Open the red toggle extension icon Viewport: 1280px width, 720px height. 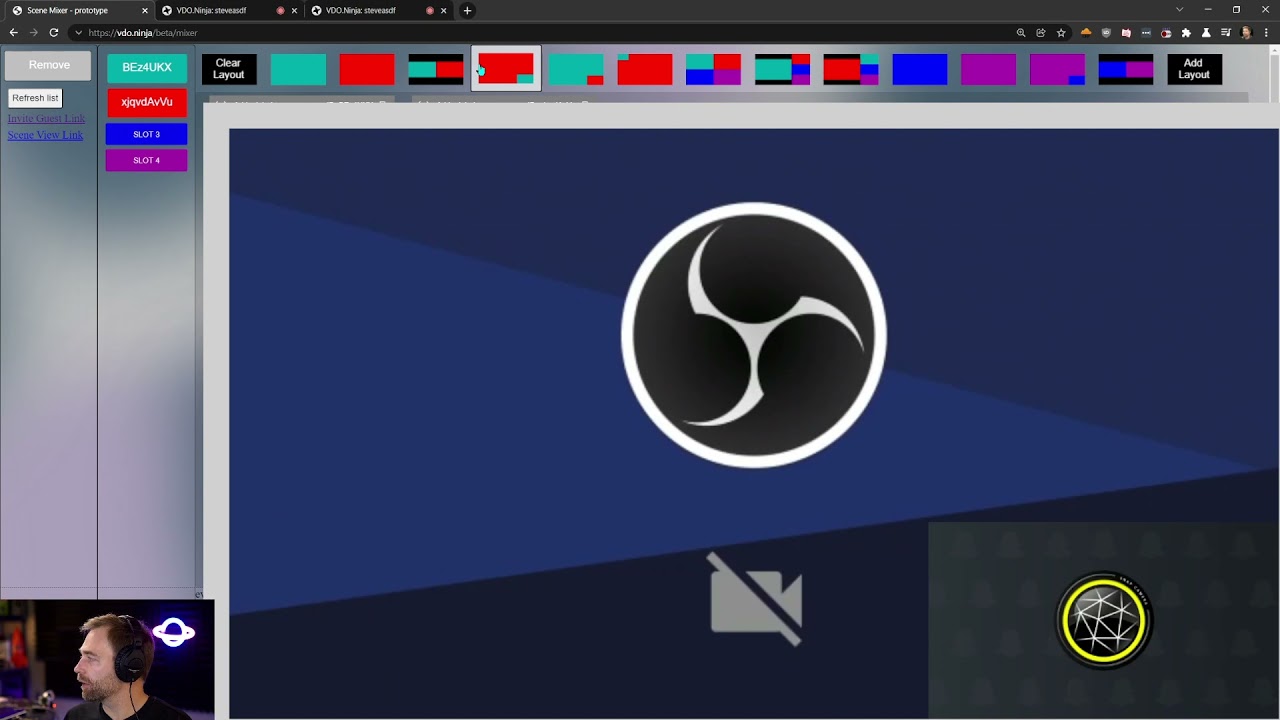(1166, 33)
